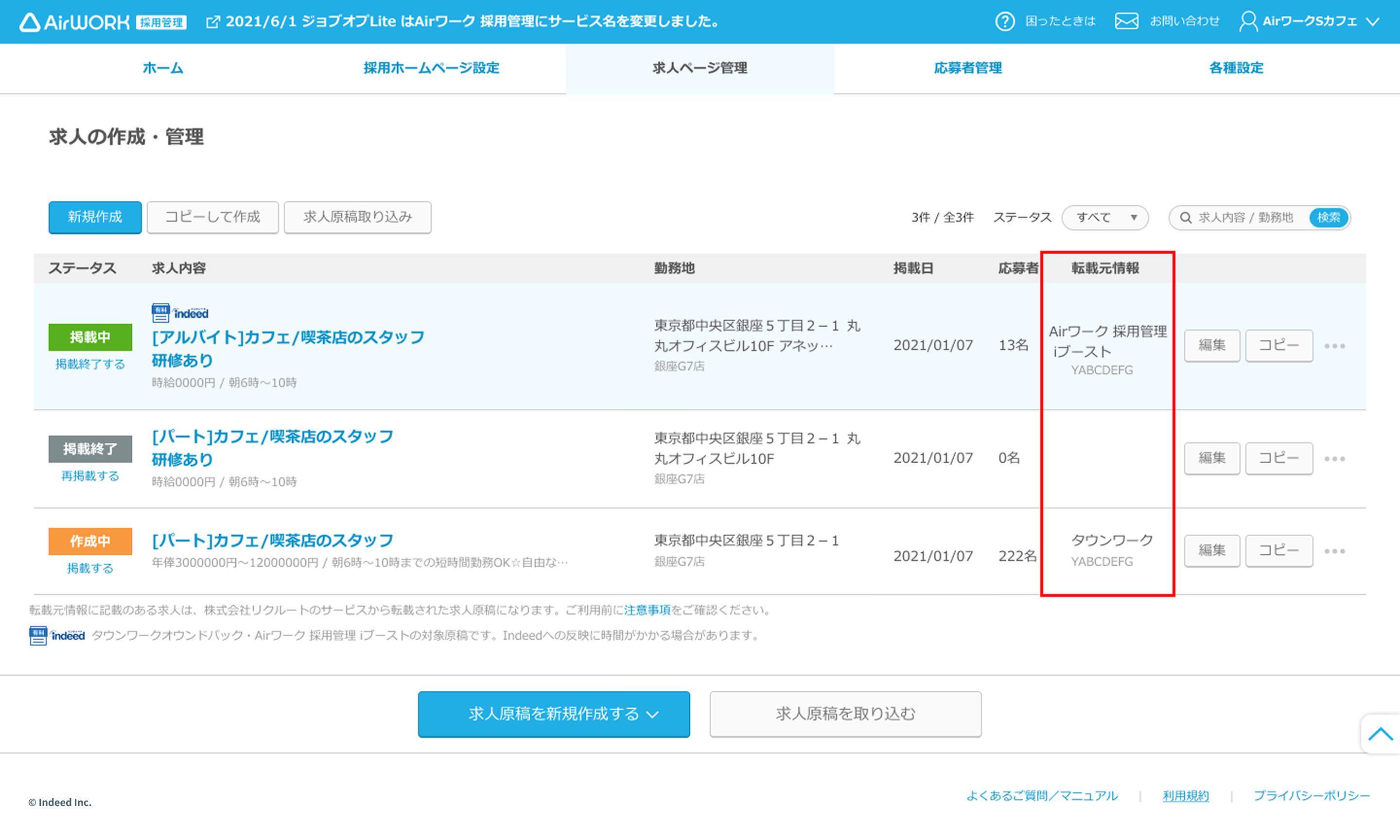Click the 掲載終了 status badge
Screen dimensions: 1400x840
click(x=90, y=449)
